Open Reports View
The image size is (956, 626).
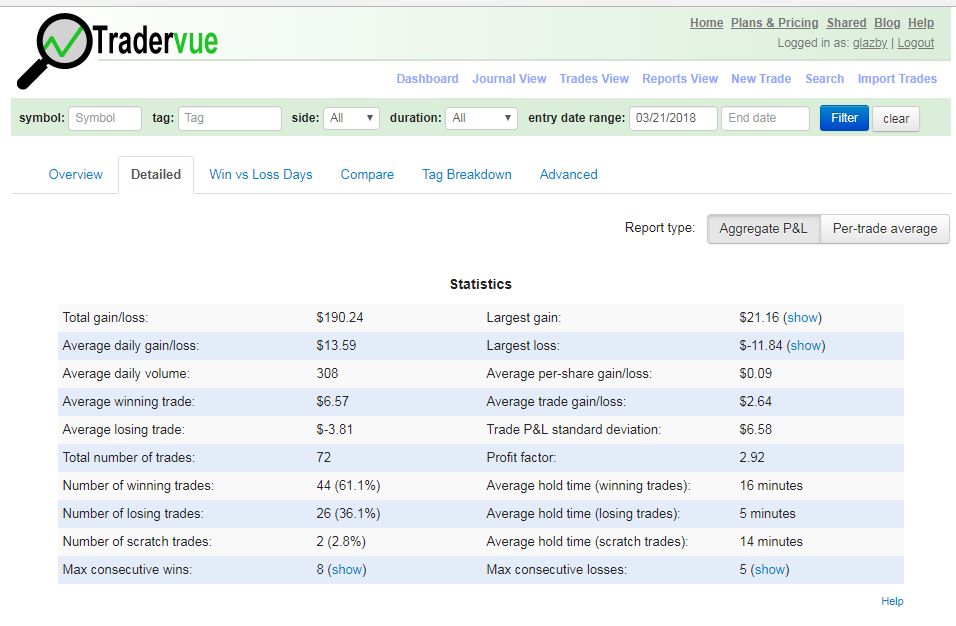(x=680, y=79)
